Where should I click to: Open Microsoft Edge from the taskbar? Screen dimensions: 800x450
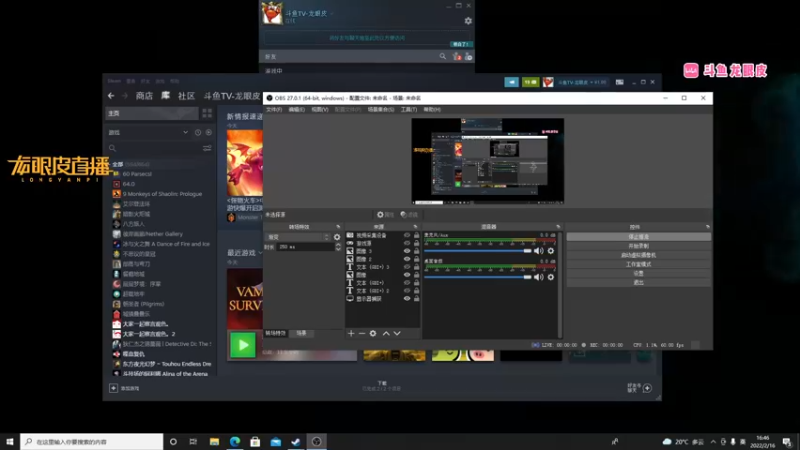(x=235, y=441)
